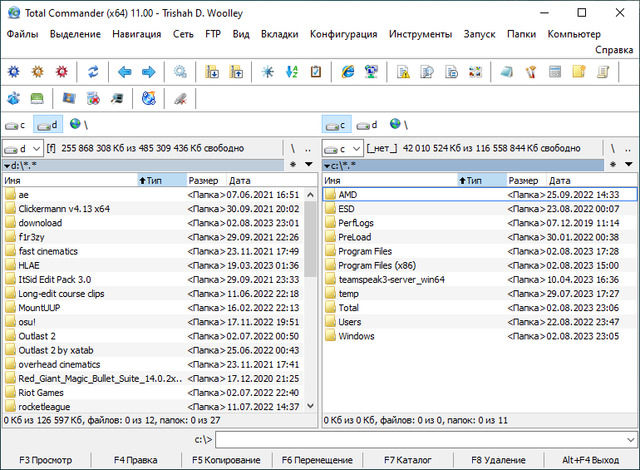Select the Program Files (x86) folder

[x=378, y=266]
